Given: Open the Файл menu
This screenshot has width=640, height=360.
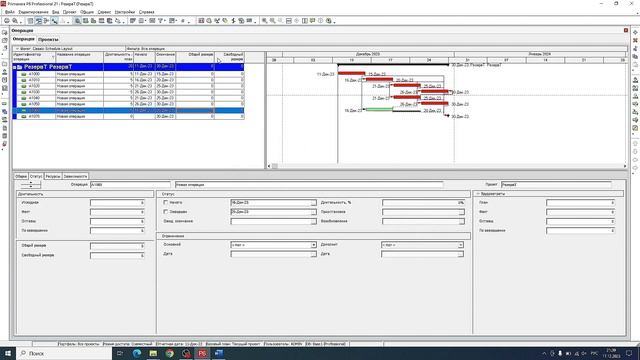Looking at the screenshot, I should (9, 12).
